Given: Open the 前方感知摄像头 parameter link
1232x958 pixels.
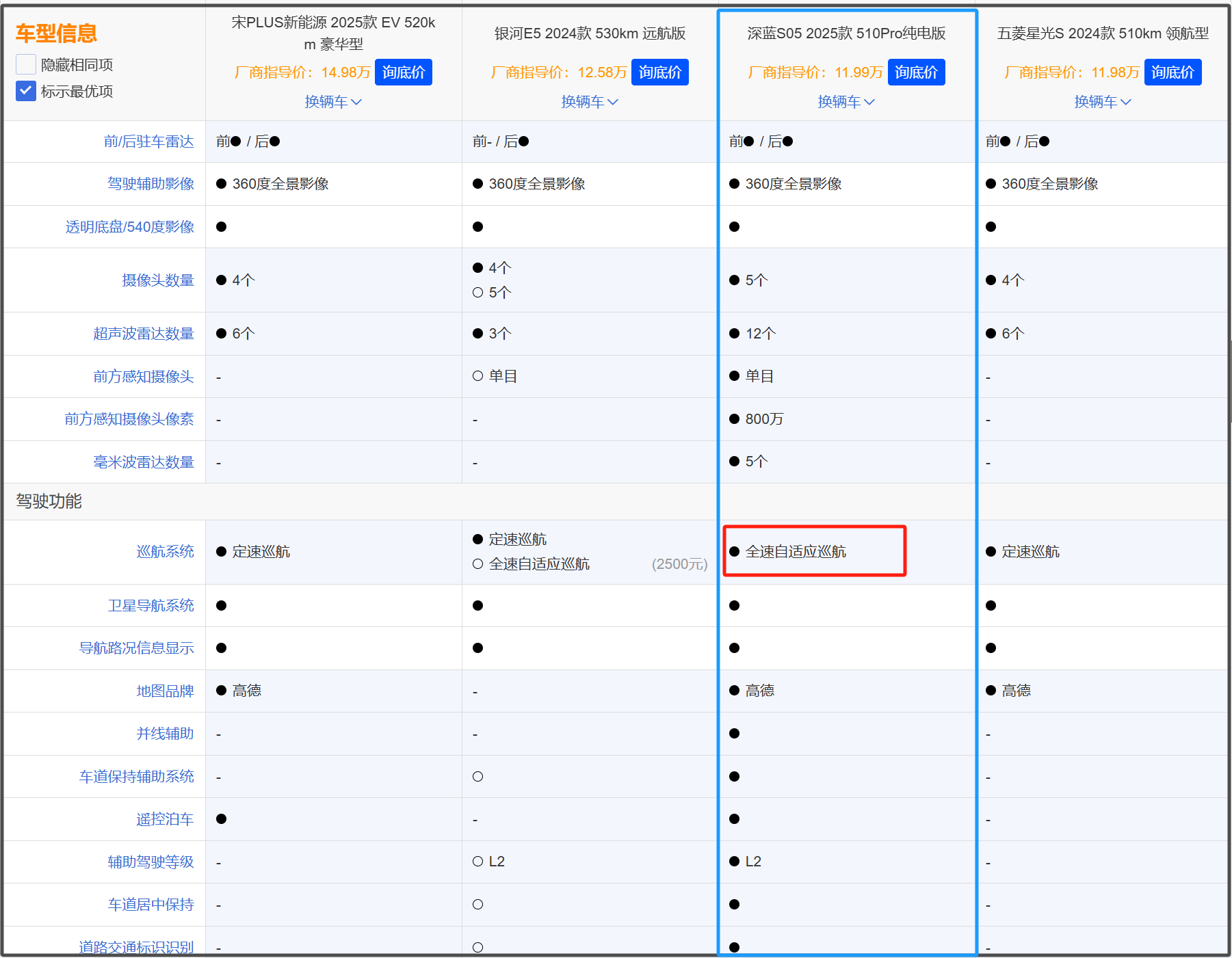Looking at the screenshot, I should click(x=144, y=377).
